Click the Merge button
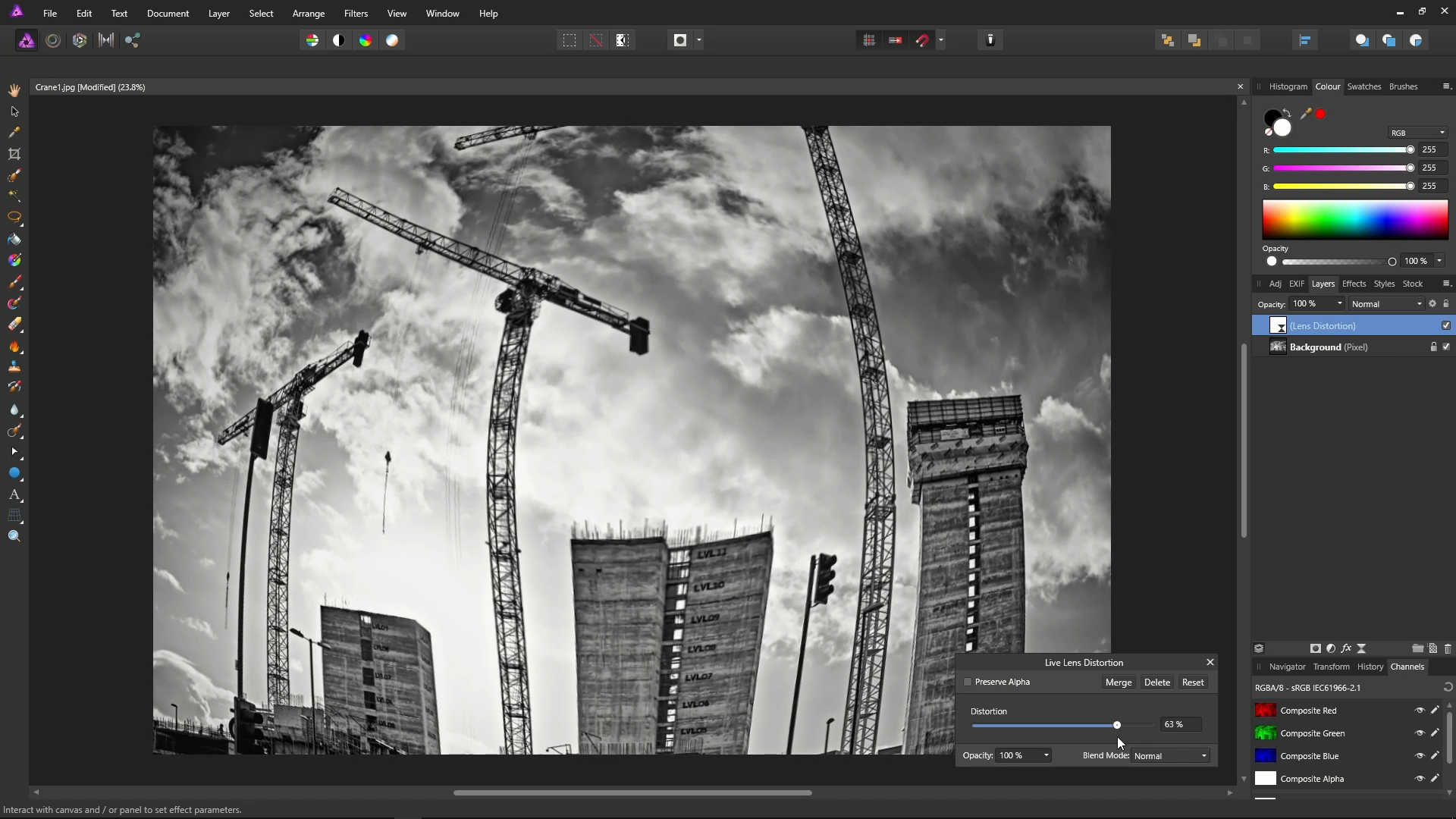This screenshot has height=819, width=1456. click(x=1118, y=682)
